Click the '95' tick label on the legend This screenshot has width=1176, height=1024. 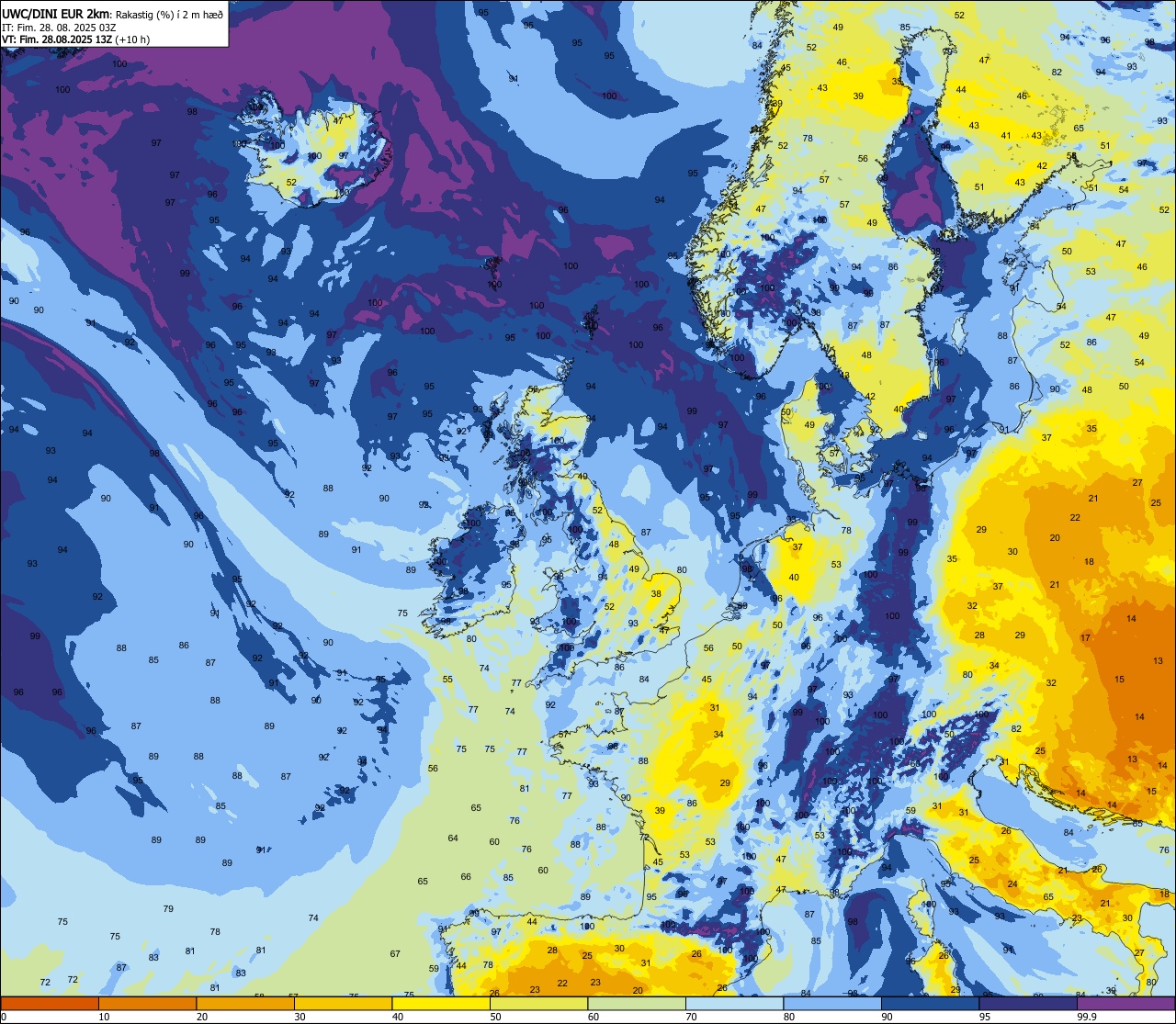(985, 1017)
